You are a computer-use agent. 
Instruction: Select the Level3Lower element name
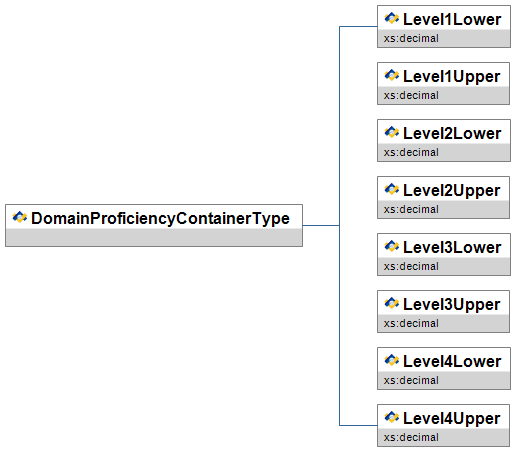coord(452,247)
